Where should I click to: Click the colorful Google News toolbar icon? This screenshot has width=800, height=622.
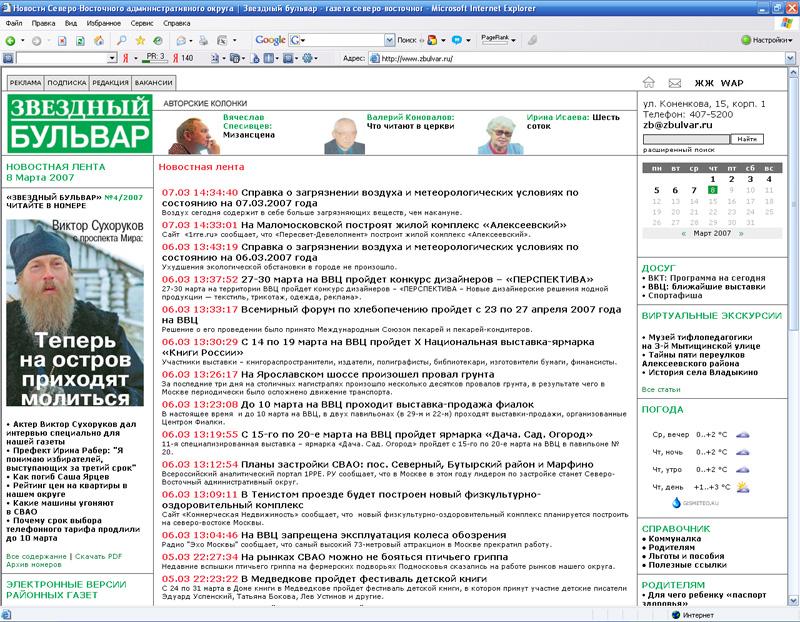click(x=432, y=40)
